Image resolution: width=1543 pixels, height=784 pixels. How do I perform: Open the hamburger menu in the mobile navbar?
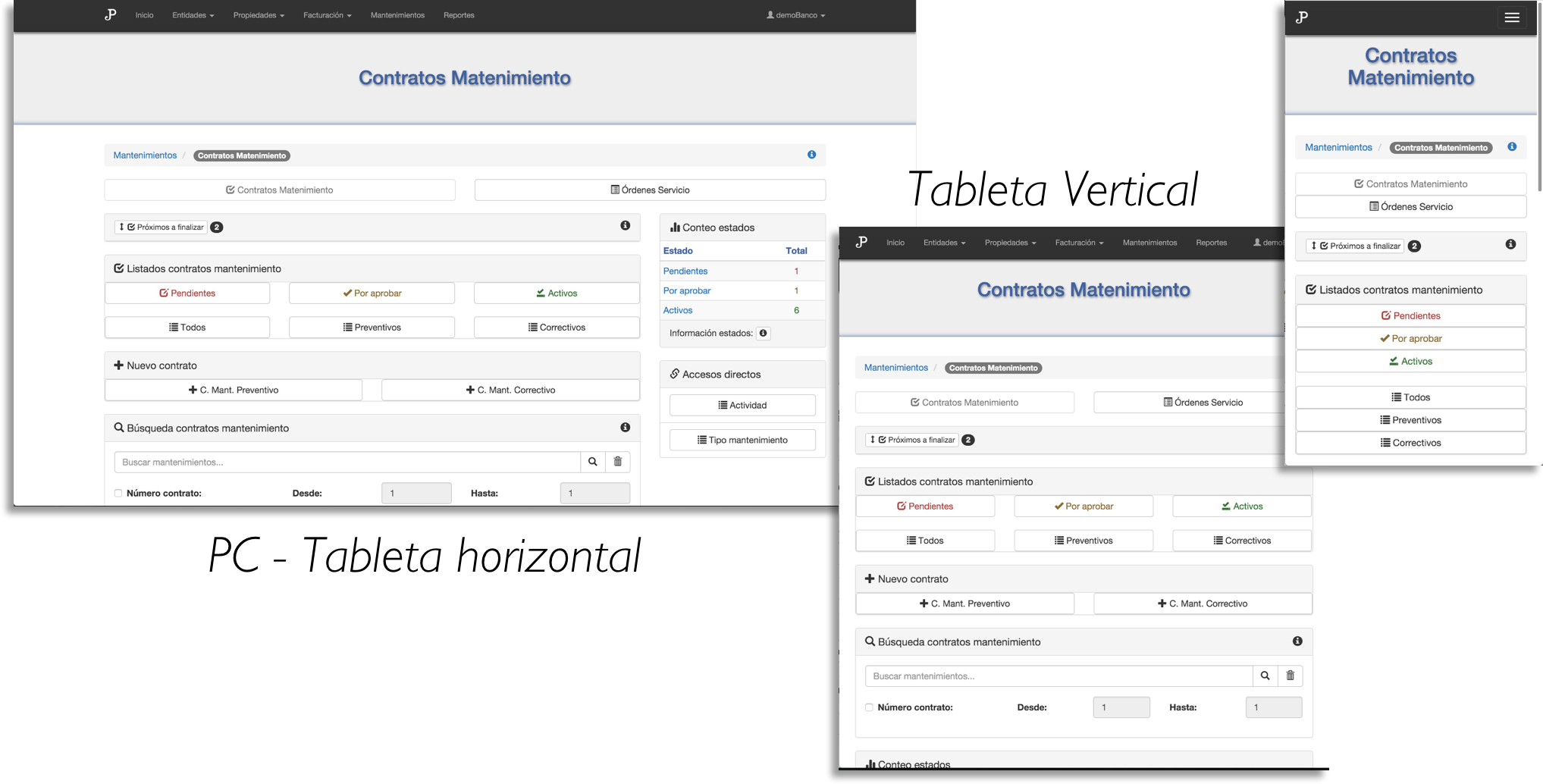coord(1511,17)
